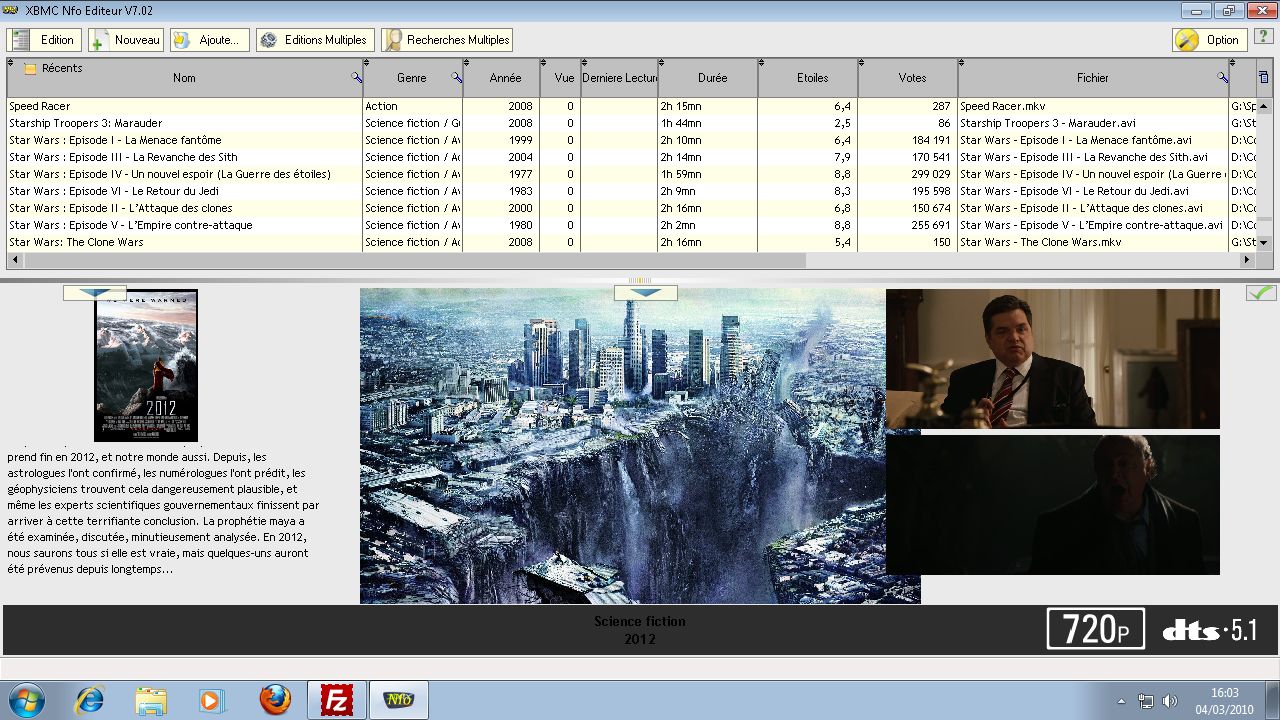Select the 2012 movie poster thumbnail

tap(146, 365)
